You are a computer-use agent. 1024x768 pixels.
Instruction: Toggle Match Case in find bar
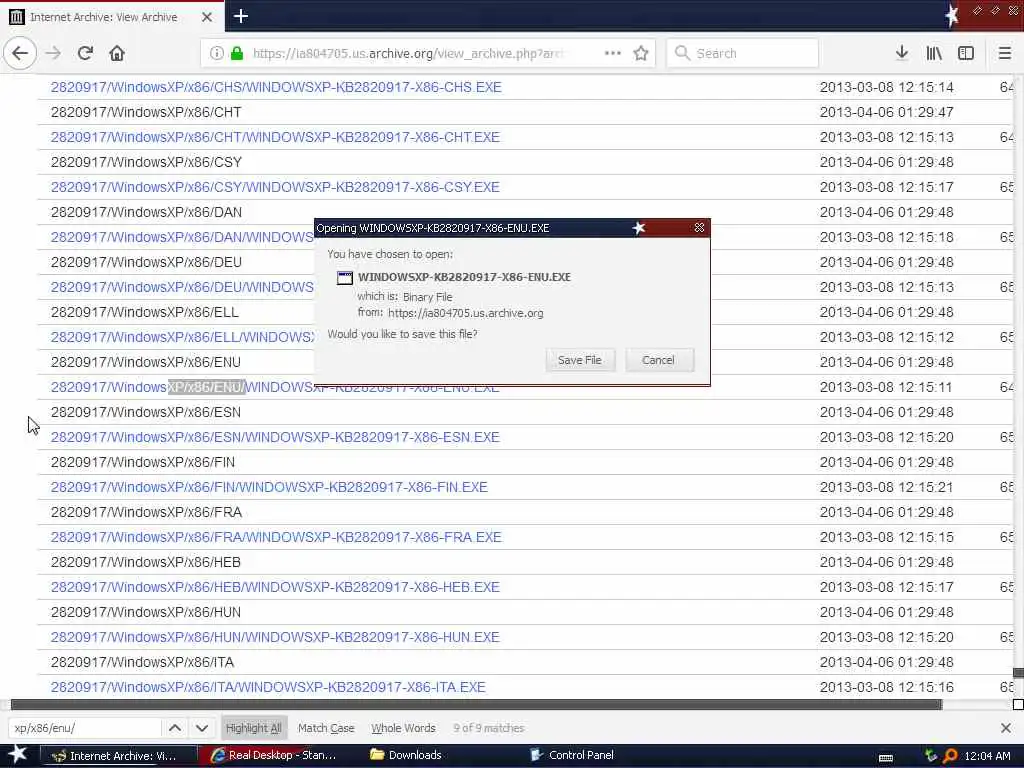click(326, 728)
